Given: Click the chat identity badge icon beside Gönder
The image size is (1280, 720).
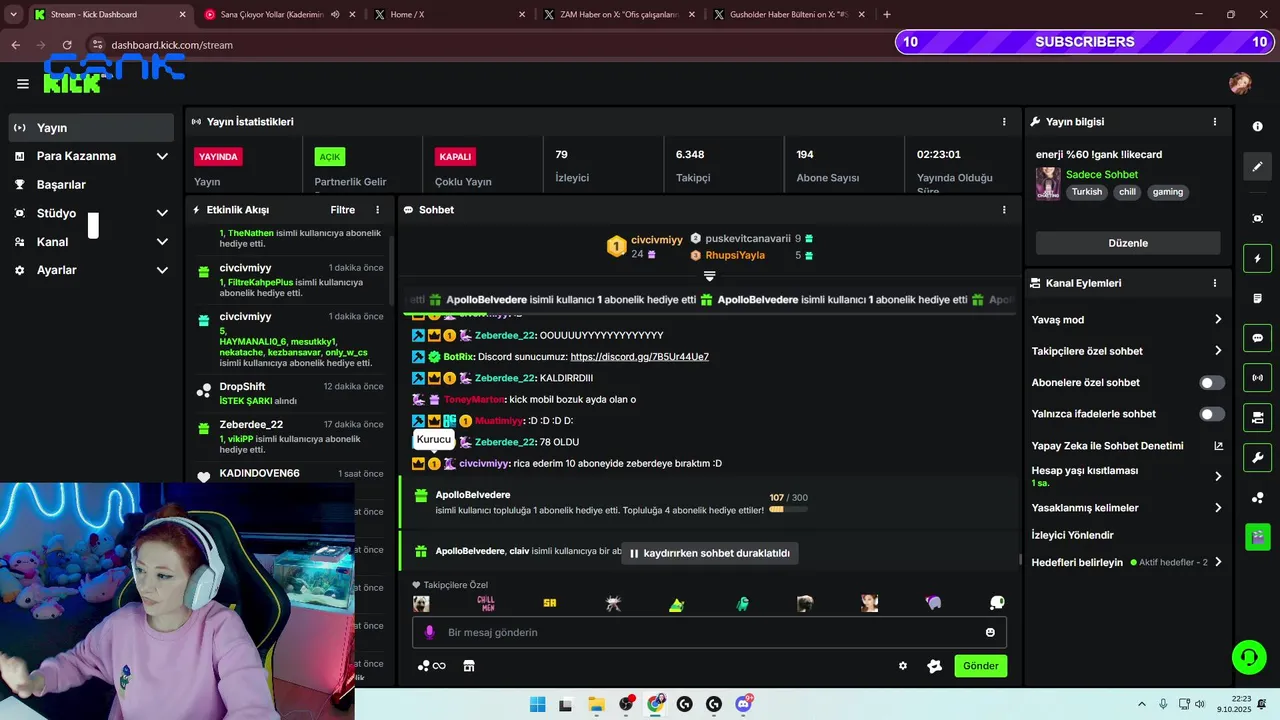Looking at the screenshot, I should pos(935,666).
